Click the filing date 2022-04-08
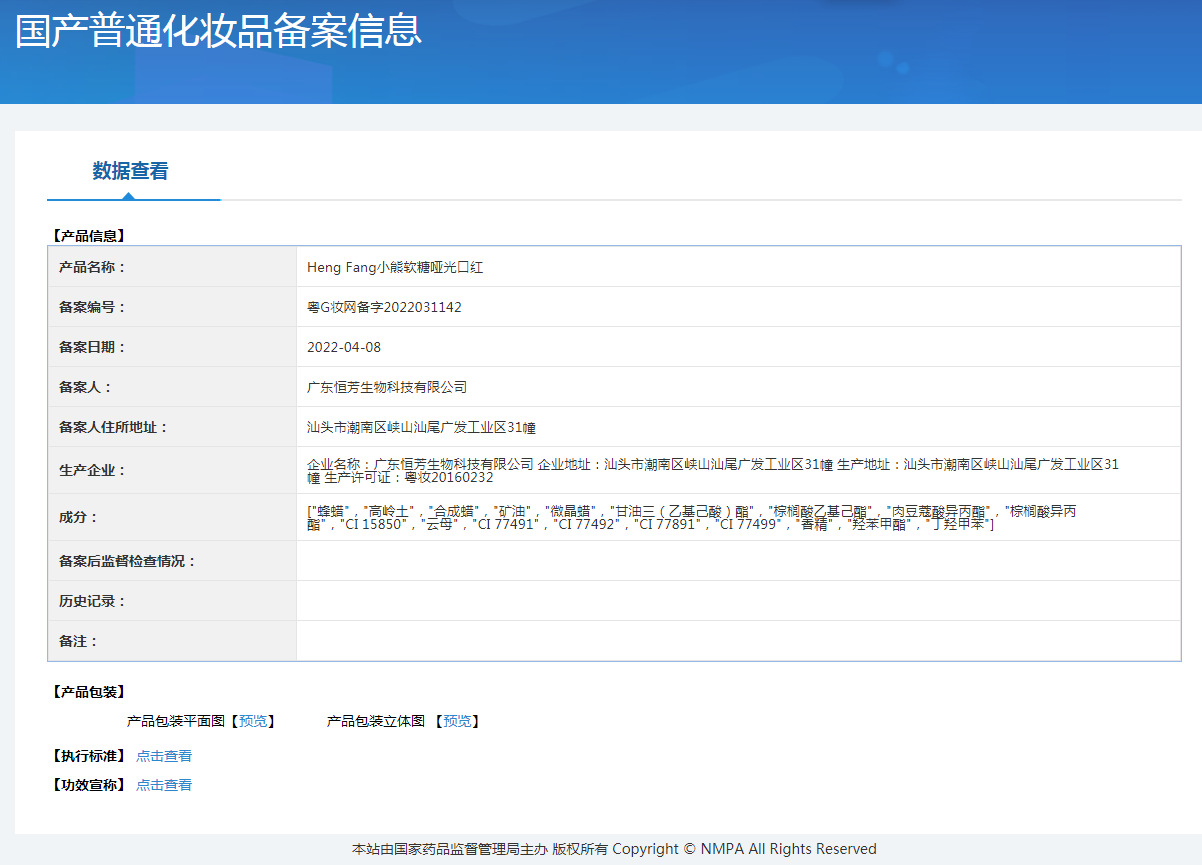The width and height of the screenshot is (1202, 865). [344, 347]
